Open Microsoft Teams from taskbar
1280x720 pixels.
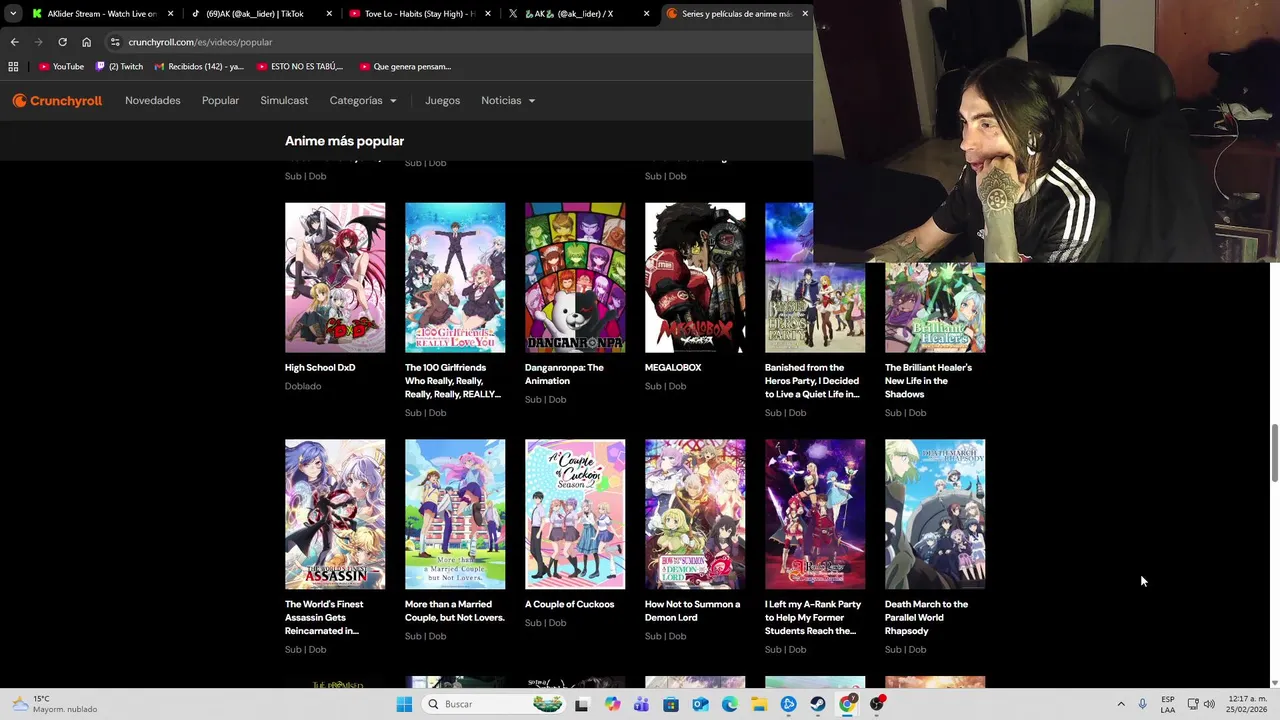tap(641, 704)
